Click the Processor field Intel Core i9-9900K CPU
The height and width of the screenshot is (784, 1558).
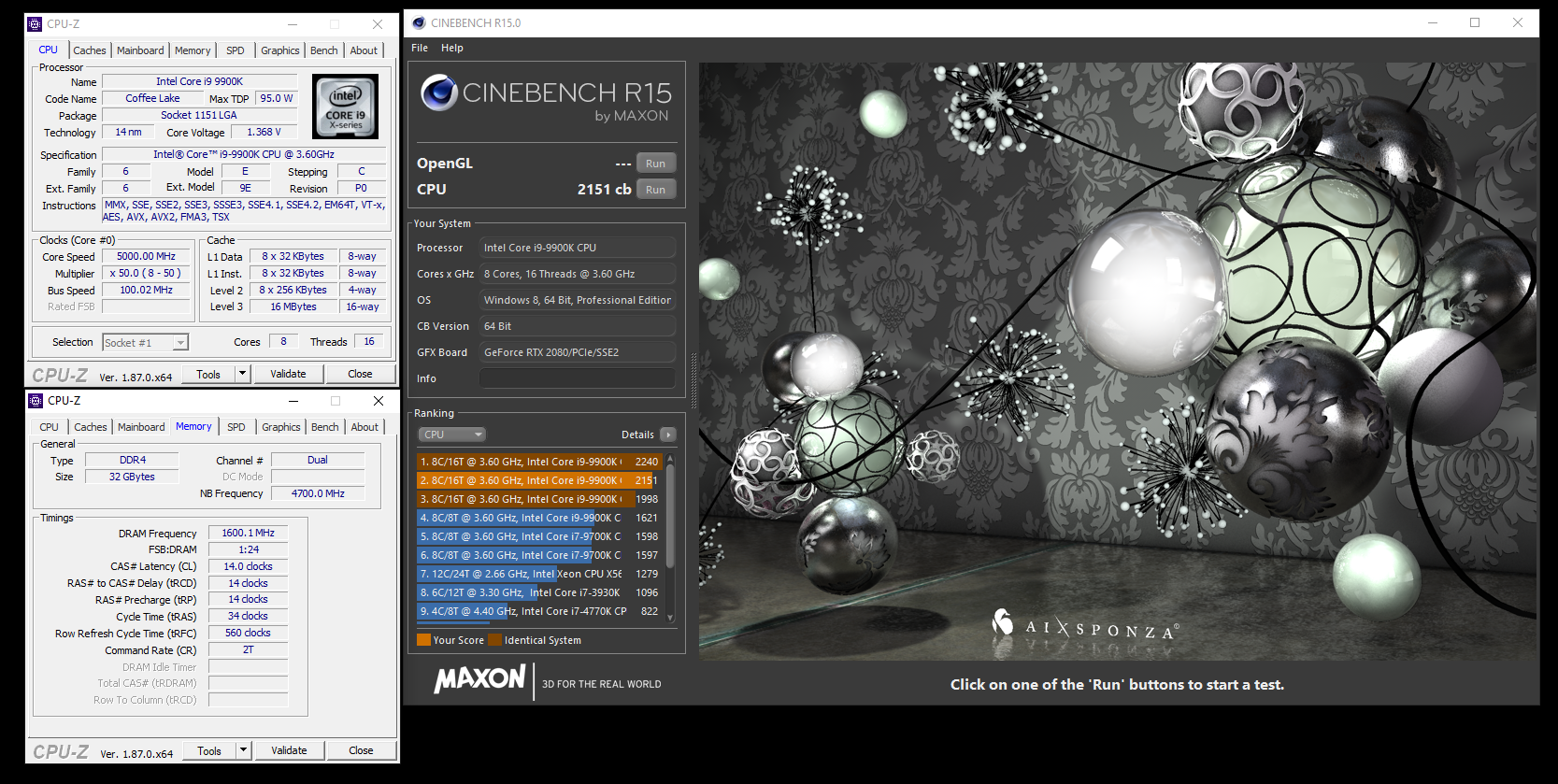click(x=578, y=248)
